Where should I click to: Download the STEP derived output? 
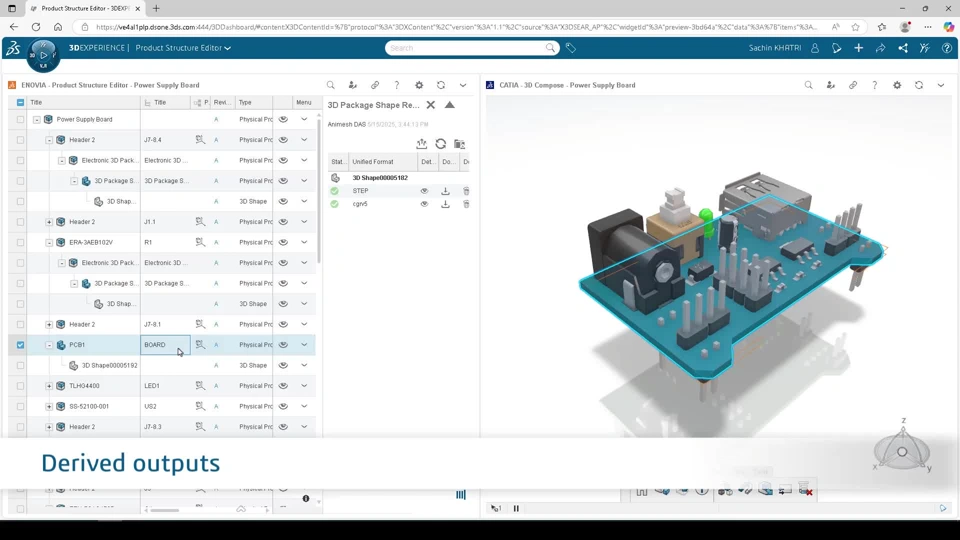coord(445,191)
